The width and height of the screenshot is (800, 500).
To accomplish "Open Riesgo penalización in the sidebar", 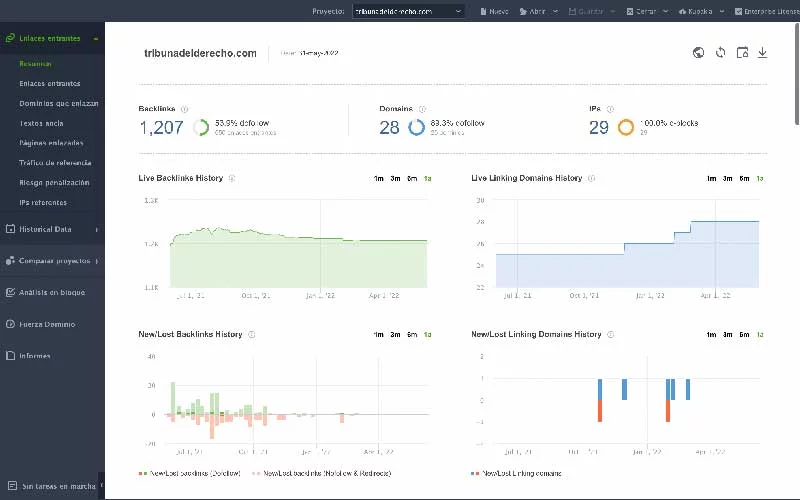I will coord(54,183).
